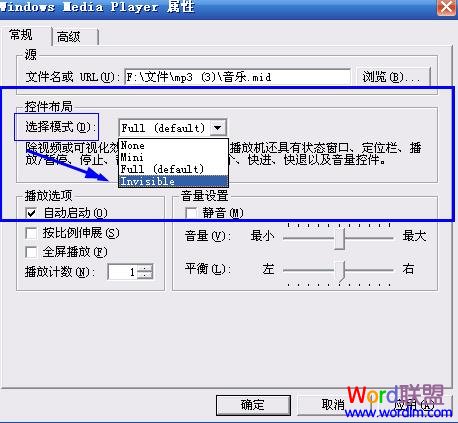The image size is (458, 423).
Task: Open the 选择模式 dropdown arrow
Action: [218, 128]
